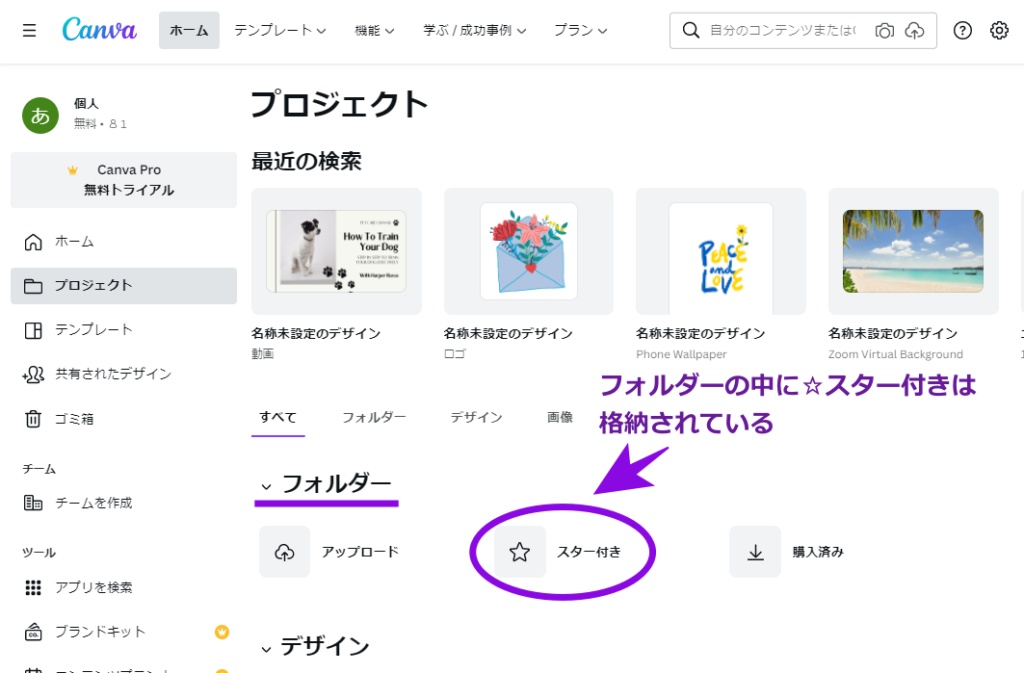The height and width of the screenshot is (673, 1024).
Task: Click the ホーム house icon in sidebar
Action: pyautogui.click(x=33, y=242)
